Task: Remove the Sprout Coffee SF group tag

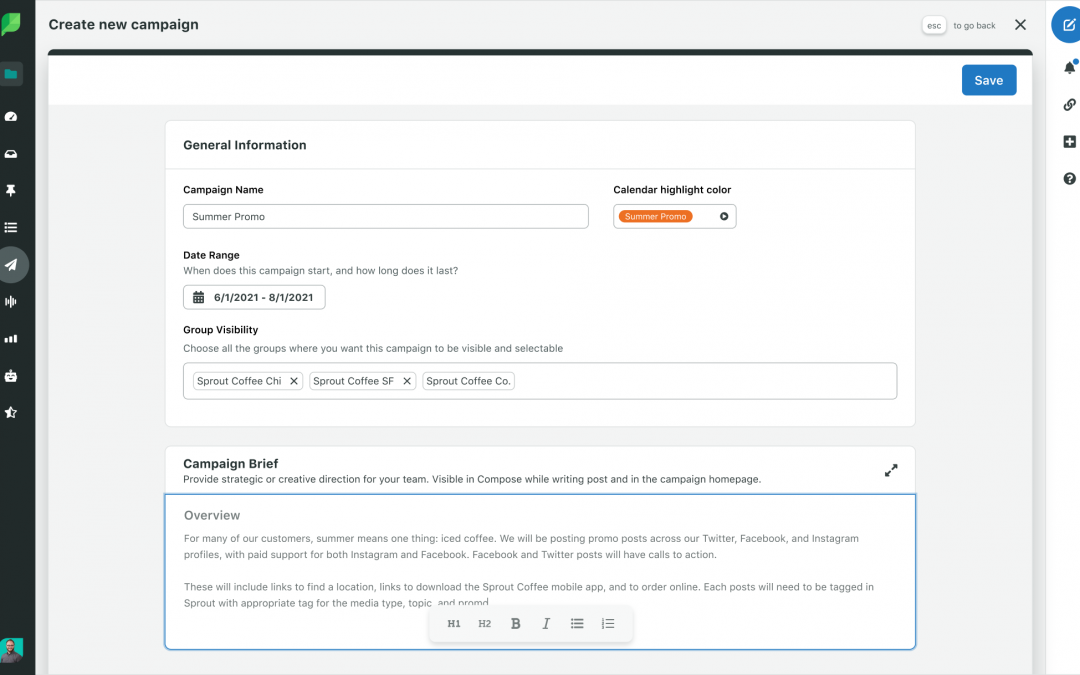Action: click(x=407, y=381)
